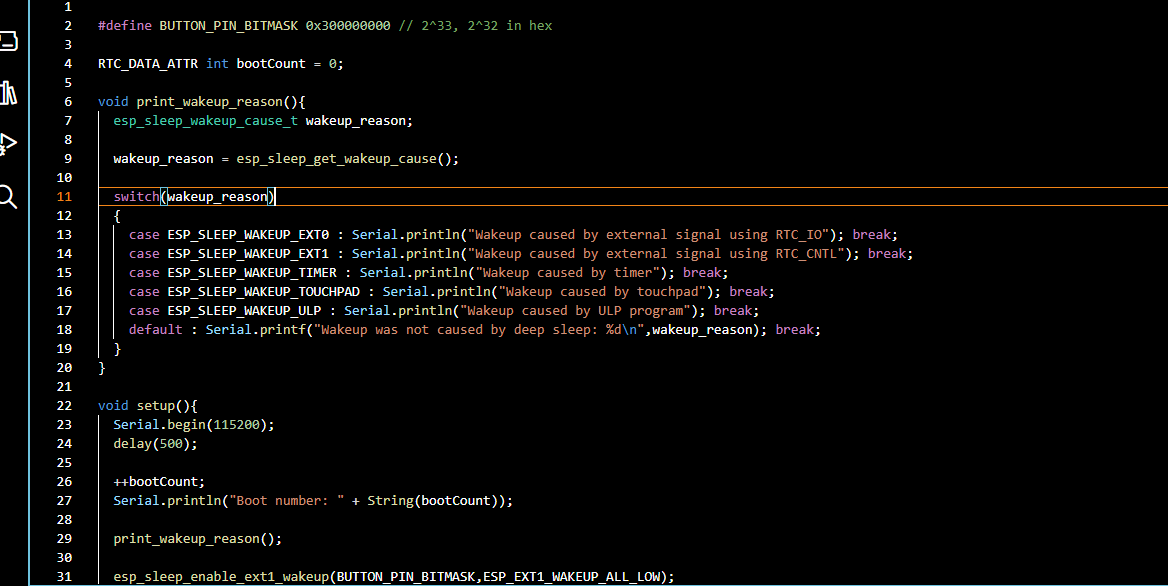Click BUTTON_PIN_BITMASK in the #define line
This screenshot has width=1168, height=586.
[x=229, y=26]
